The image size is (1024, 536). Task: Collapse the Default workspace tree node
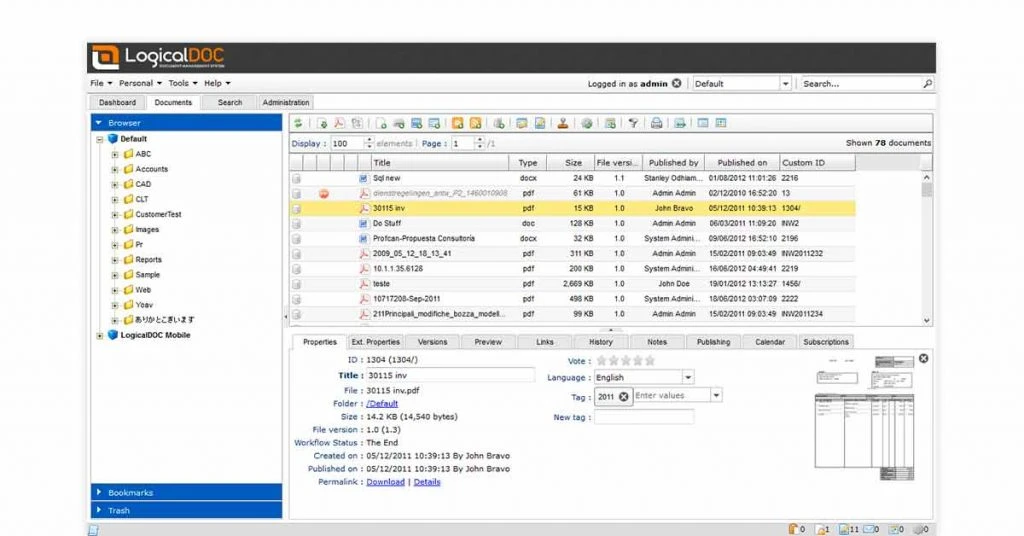[100, 140]
